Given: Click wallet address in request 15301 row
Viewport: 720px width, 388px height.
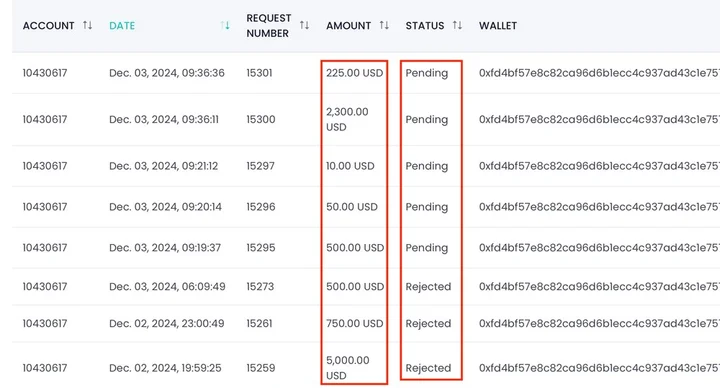Looking at the screenshot, I should click(599, 73).
